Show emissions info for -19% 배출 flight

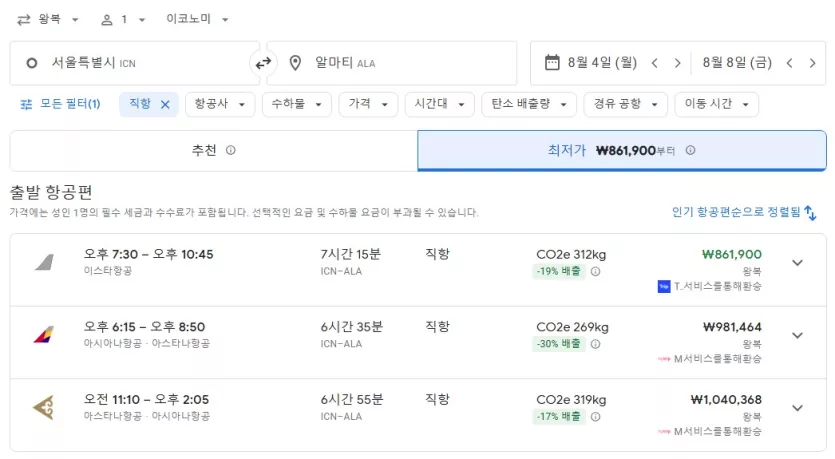pyautogui.click(x=595, y=272)
